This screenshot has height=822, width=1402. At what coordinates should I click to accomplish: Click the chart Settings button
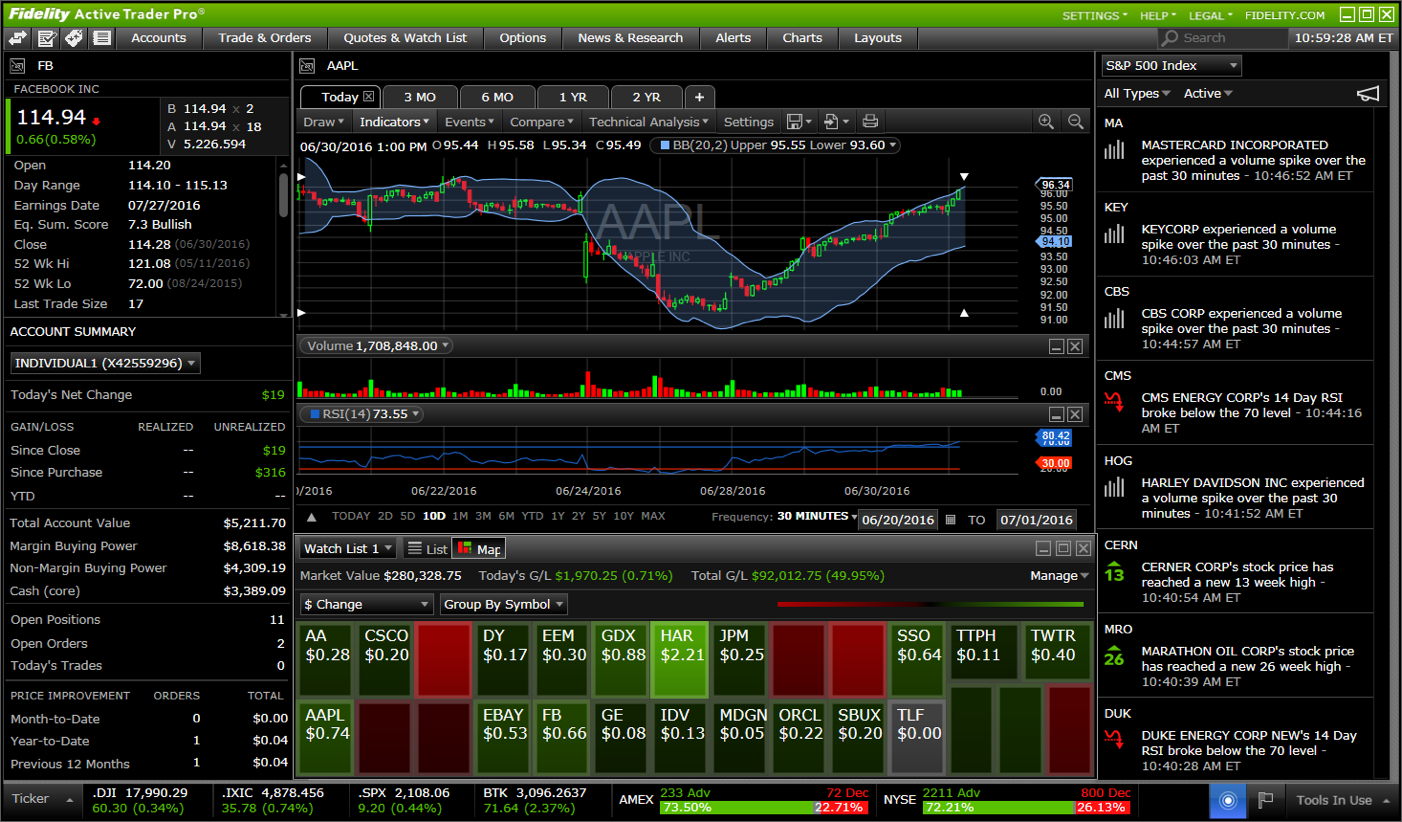(x=749, y=122)
